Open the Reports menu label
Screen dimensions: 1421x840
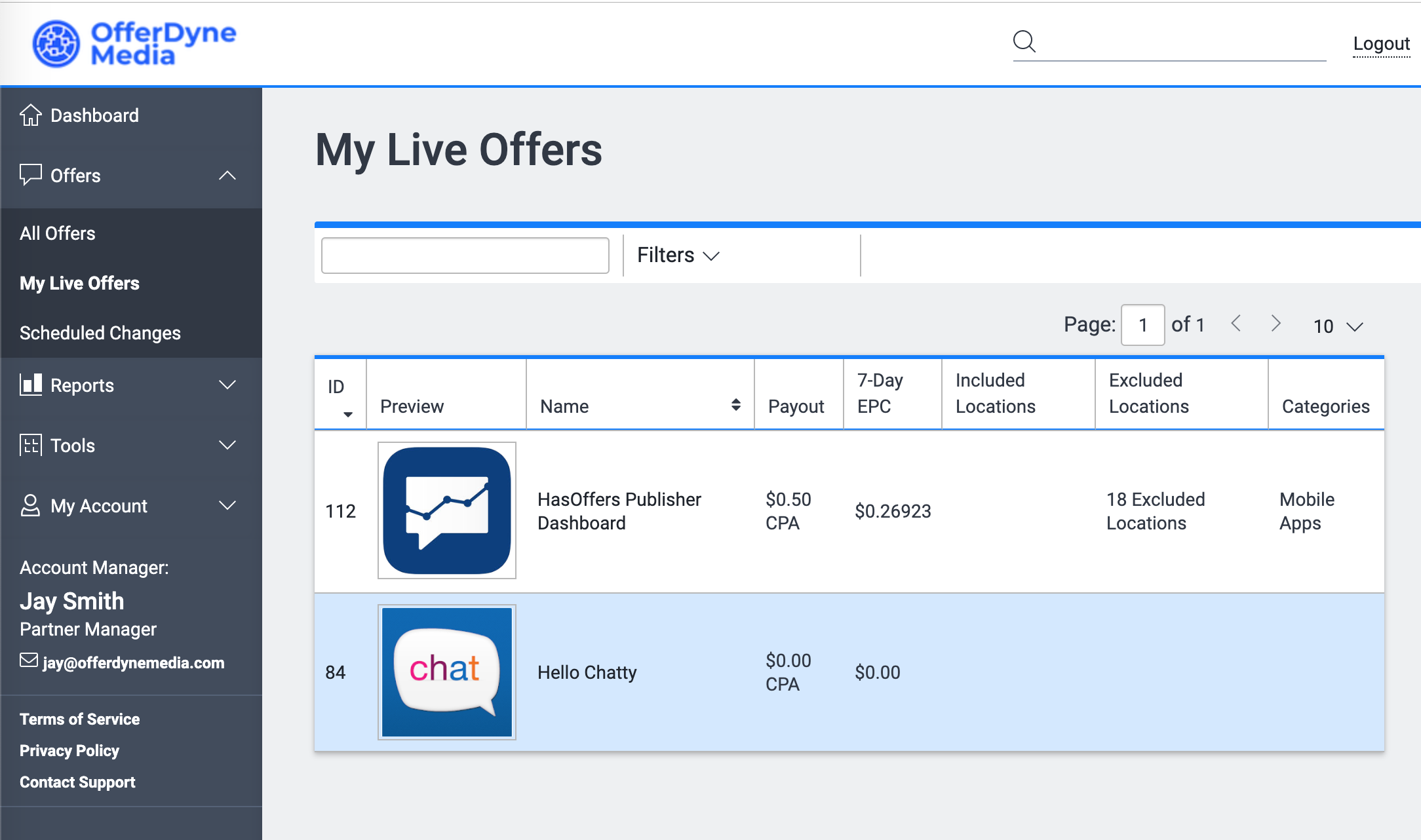coord(82,385)
